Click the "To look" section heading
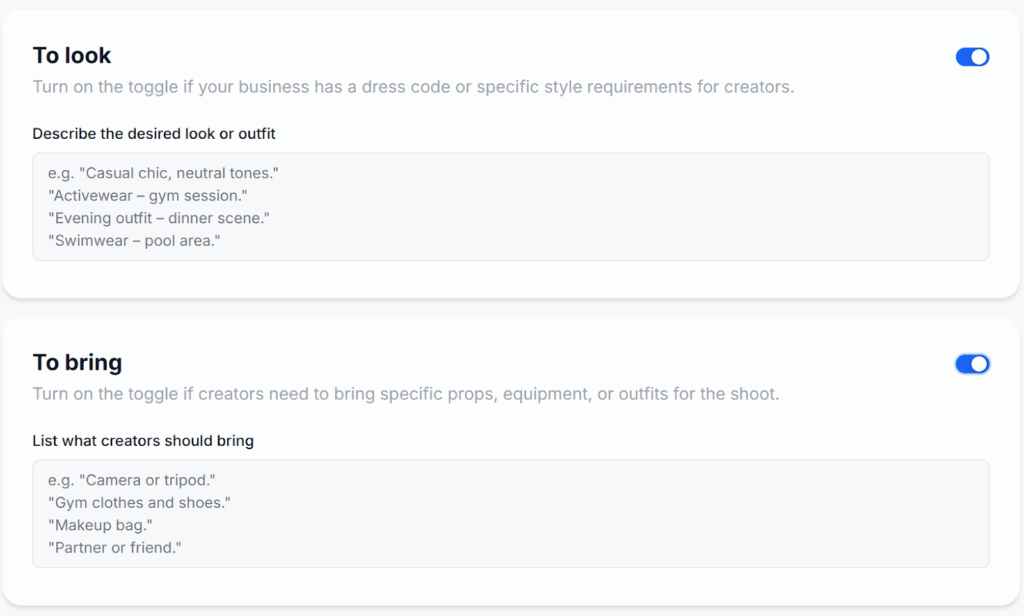 pos(72,56)
